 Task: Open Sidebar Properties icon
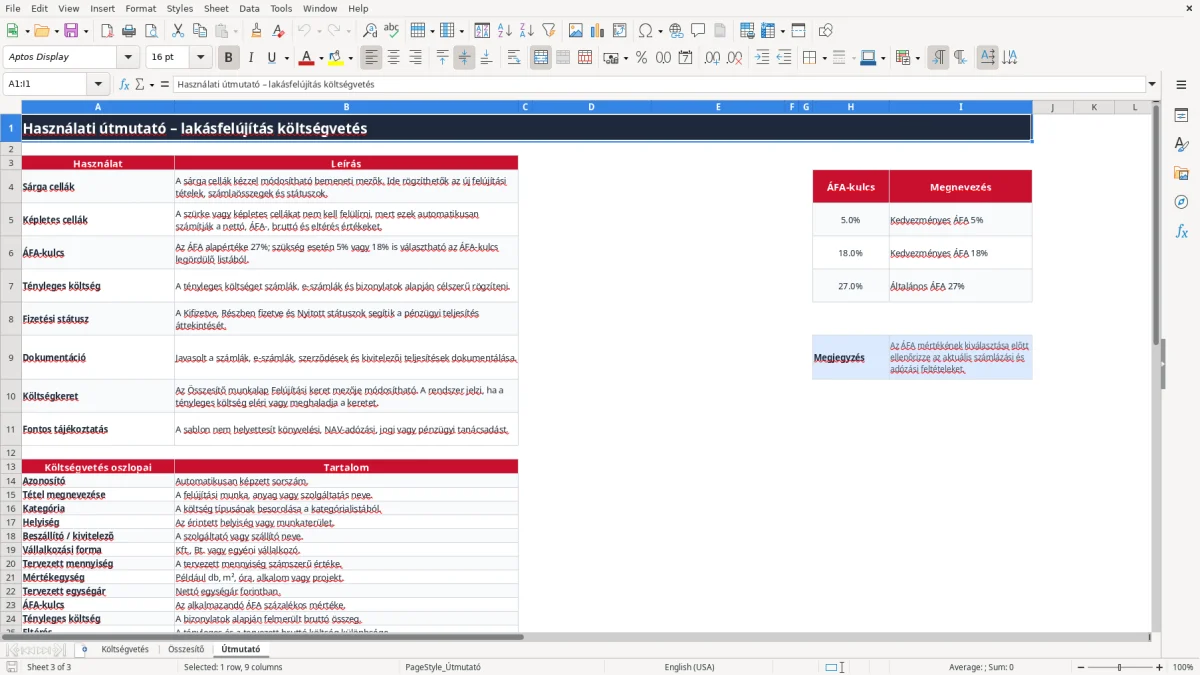(x=1181, y=115)
